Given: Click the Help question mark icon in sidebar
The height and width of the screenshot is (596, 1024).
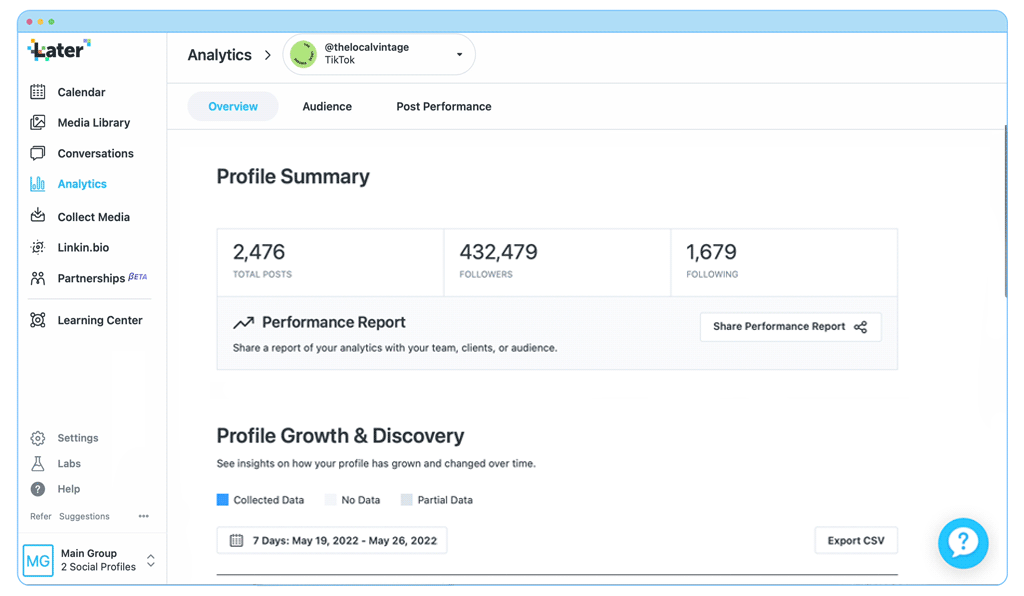Looking at the screenshot, I should (x=38, y=489).
